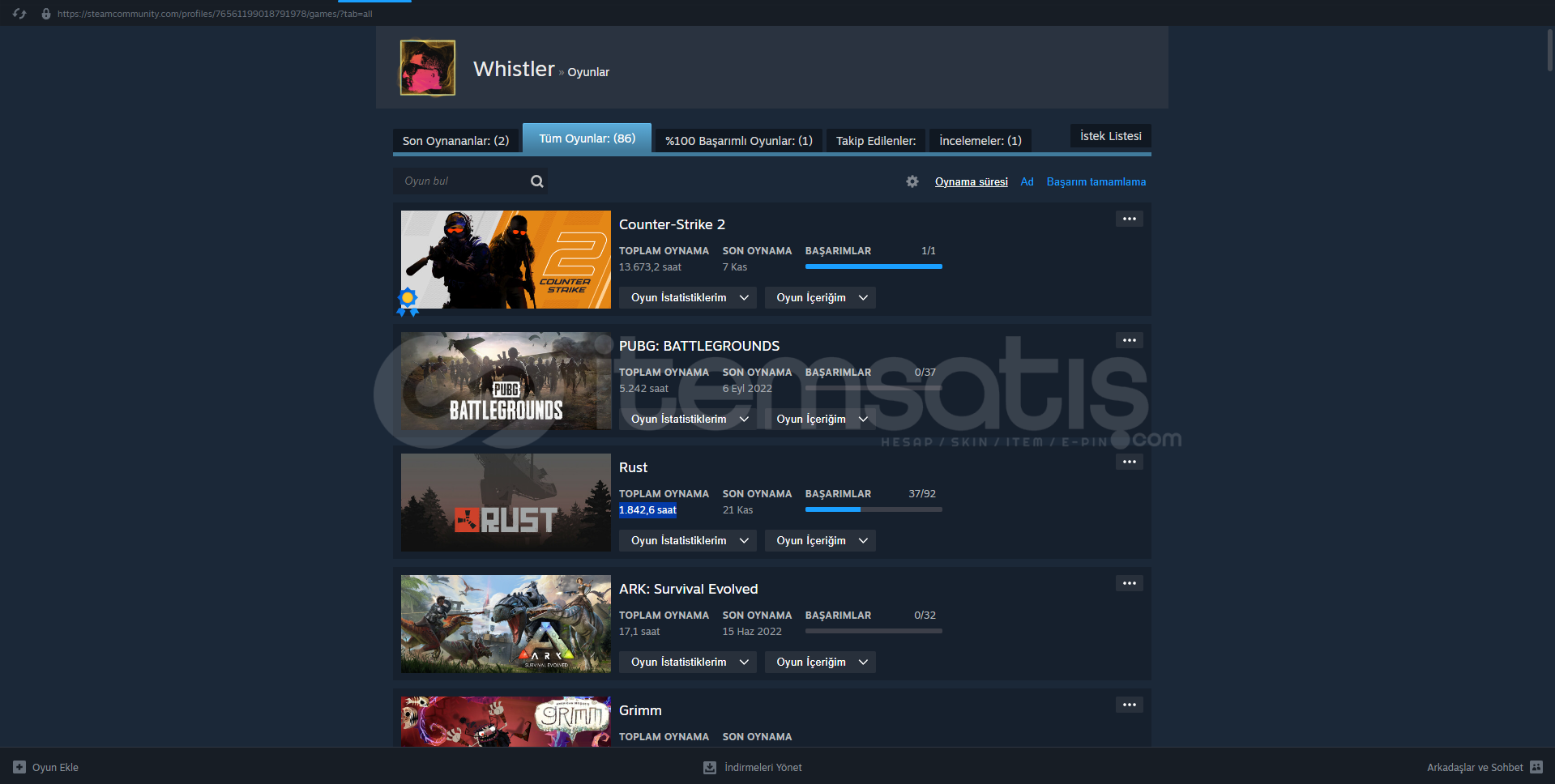Screen dimensions: 1555x784
Task: Sort games by Ad
Action: pyautogui.click(x=1027, y=181)
